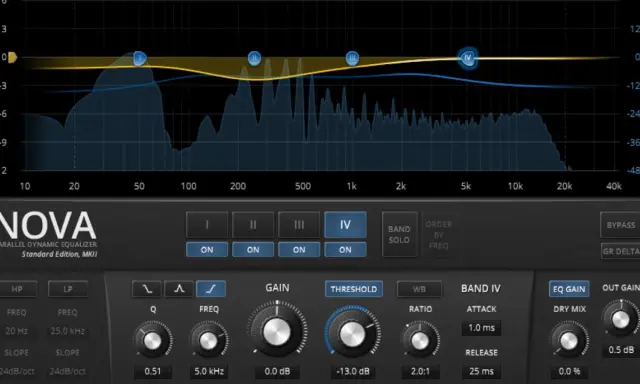Toggle the WB wideband button
Screen dimensions: 640x384
click(x=419, y=289)
